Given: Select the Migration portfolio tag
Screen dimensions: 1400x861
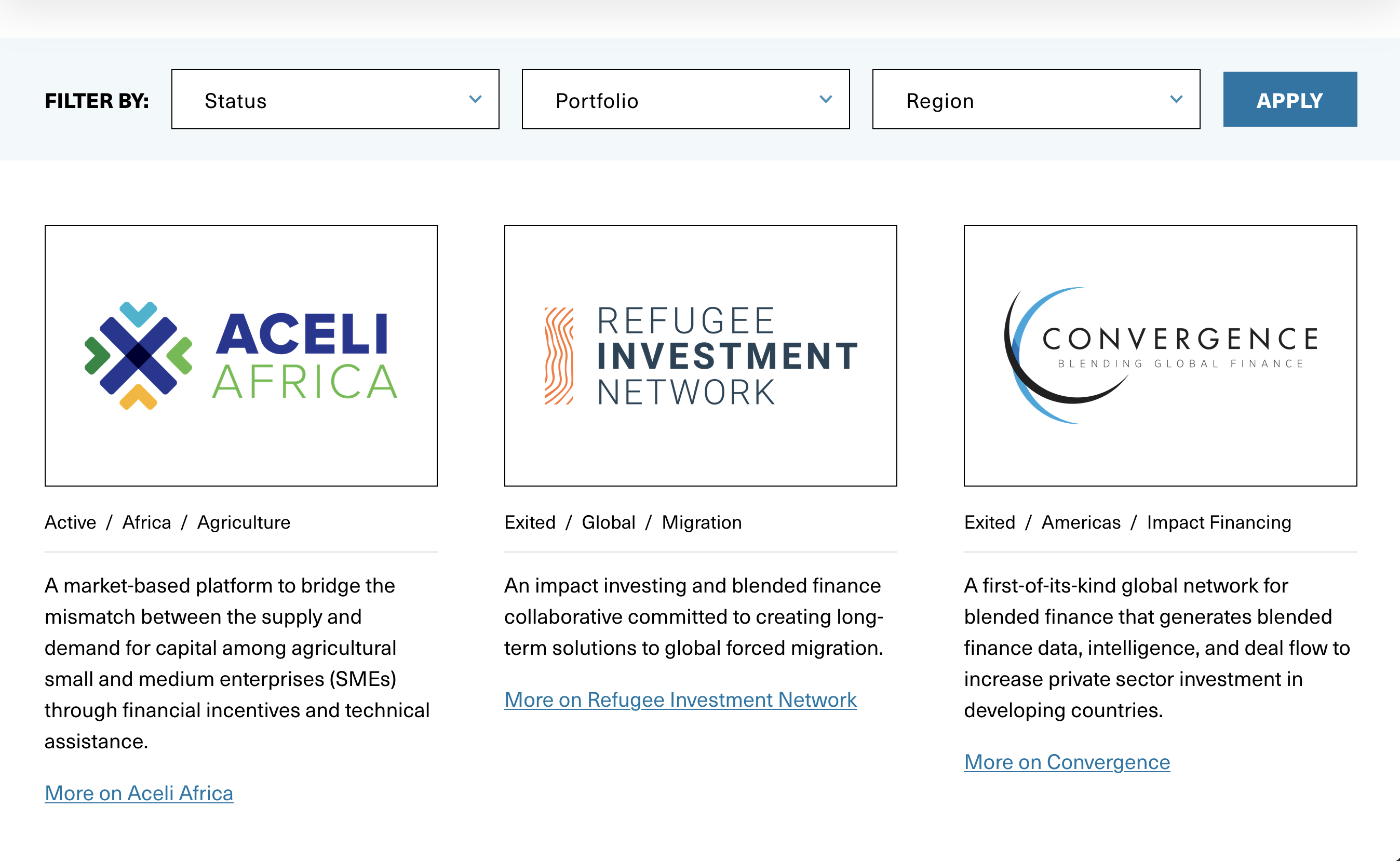Looking at the screenshot, I should coord(702,522).
